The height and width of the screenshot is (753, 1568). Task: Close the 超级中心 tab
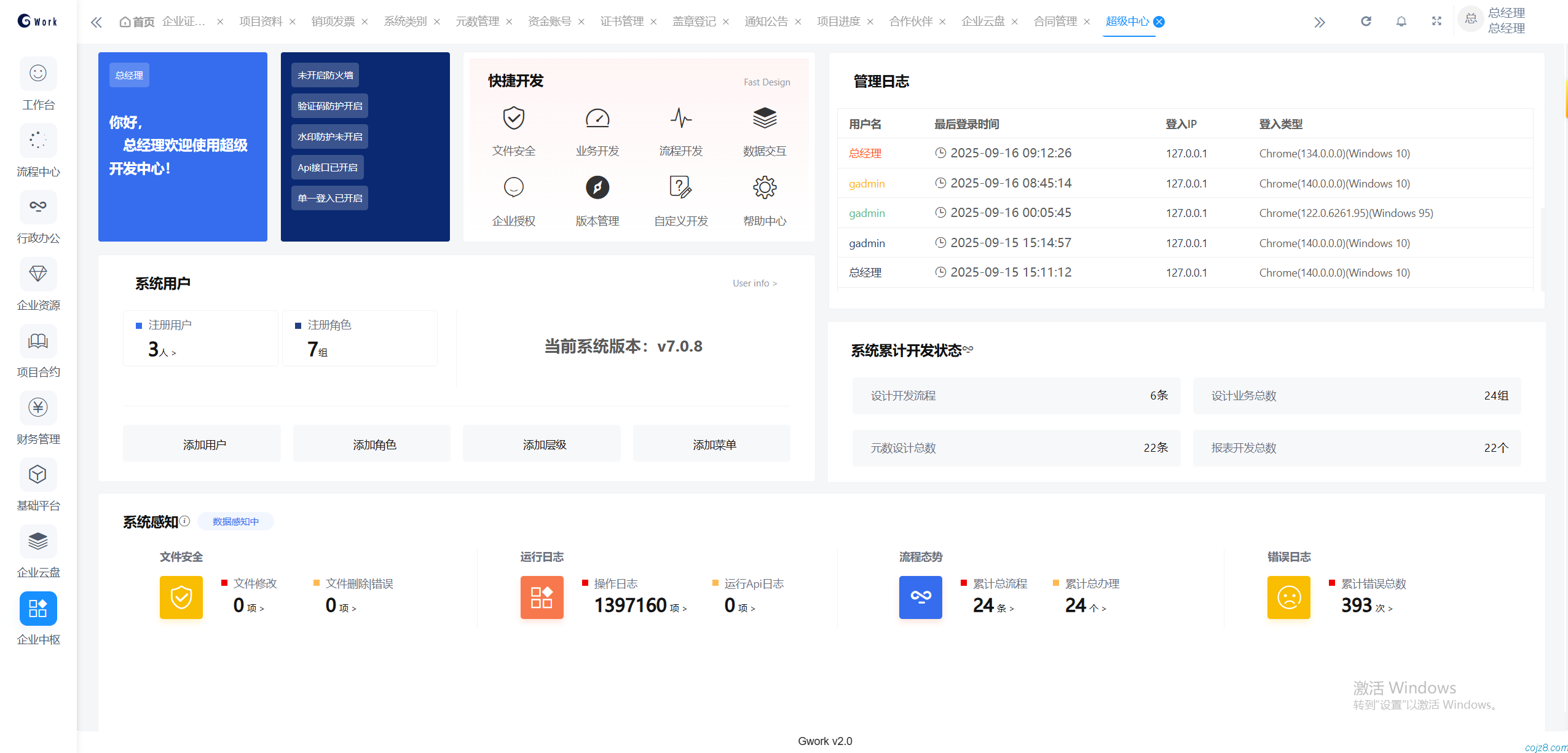1159,22
